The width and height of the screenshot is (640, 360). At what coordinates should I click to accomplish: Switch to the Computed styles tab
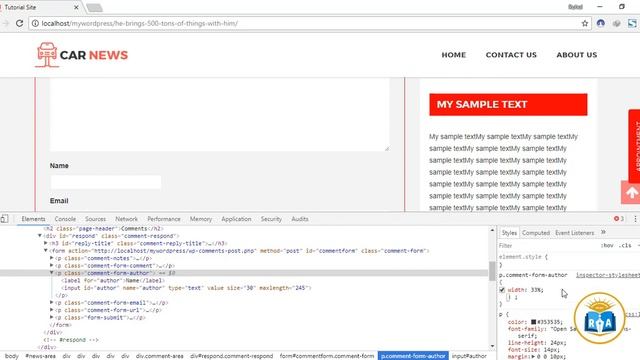(x=536, y=233)
